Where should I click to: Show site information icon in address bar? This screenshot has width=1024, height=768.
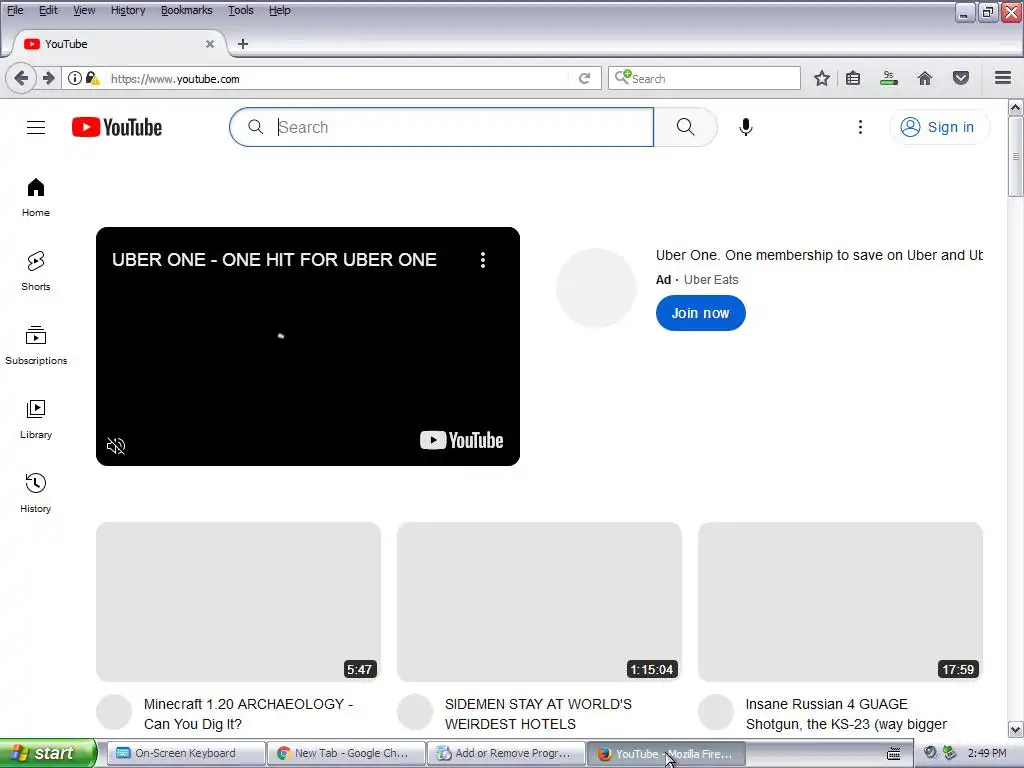[x=75, y=78]
